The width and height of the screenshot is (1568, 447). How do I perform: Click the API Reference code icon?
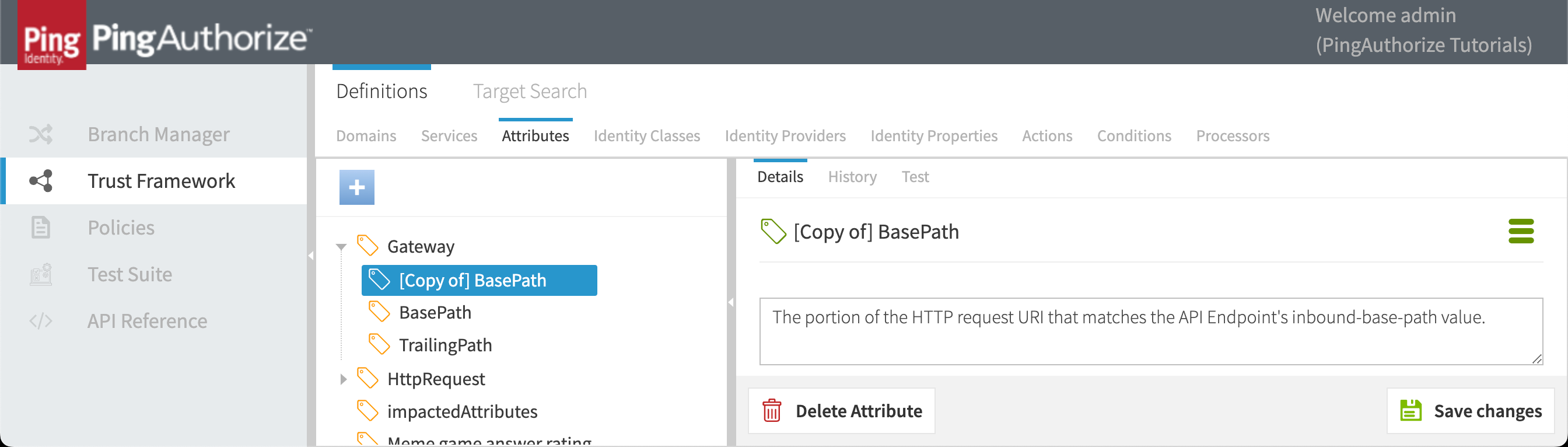[41, 321]
